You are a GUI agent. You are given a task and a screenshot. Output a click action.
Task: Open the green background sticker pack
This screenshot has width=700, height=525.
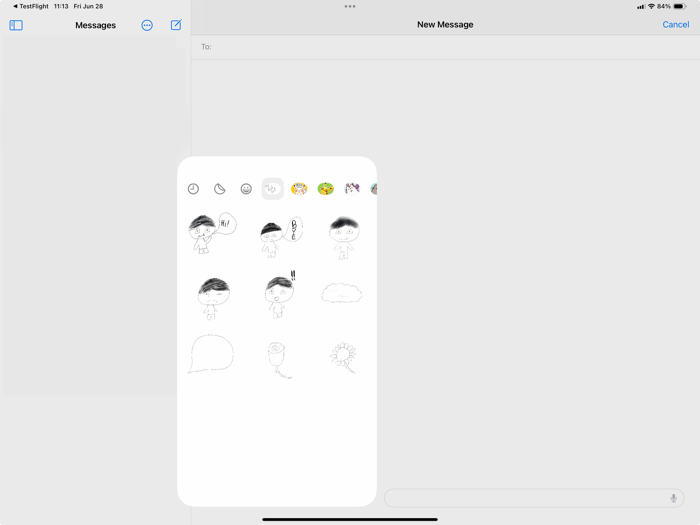pos(325,189)
